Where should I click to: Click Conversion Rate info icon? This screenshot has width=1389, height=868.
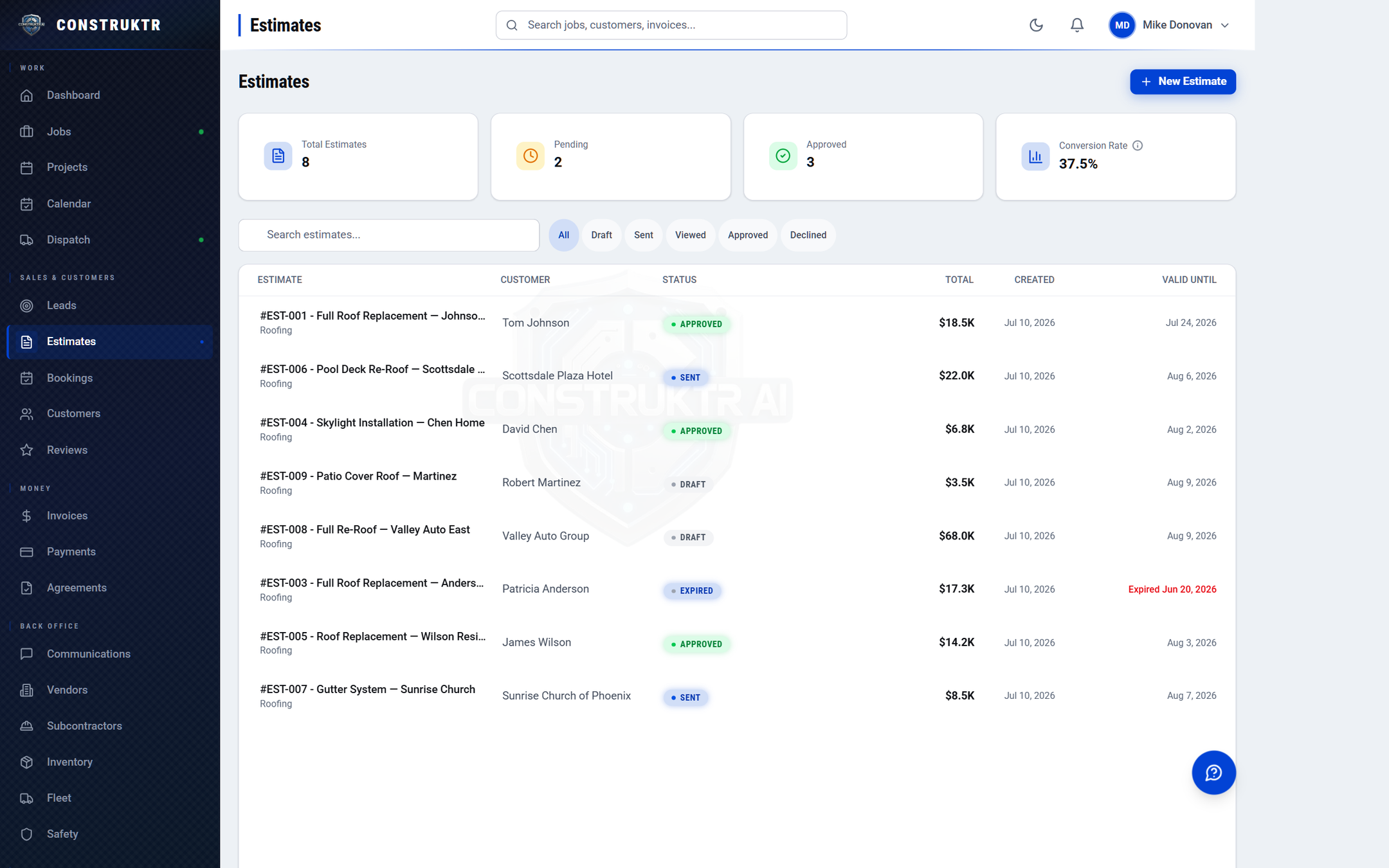click(x=1138, y=145)
